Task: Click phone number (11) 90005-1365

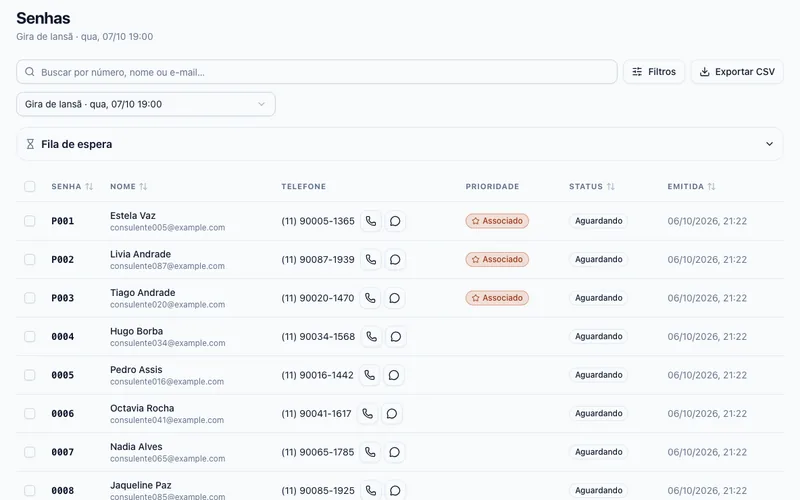Action: click(318, 221)
